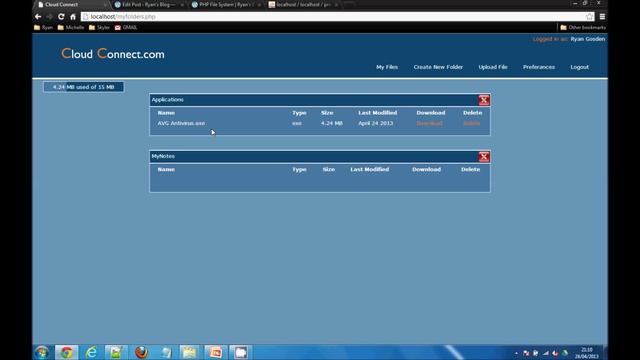The width and height of the screenshot is (640, 360).
Task: Click the Last Modified header in Applications
Action: pyautogui.click(x=378, y=113)
